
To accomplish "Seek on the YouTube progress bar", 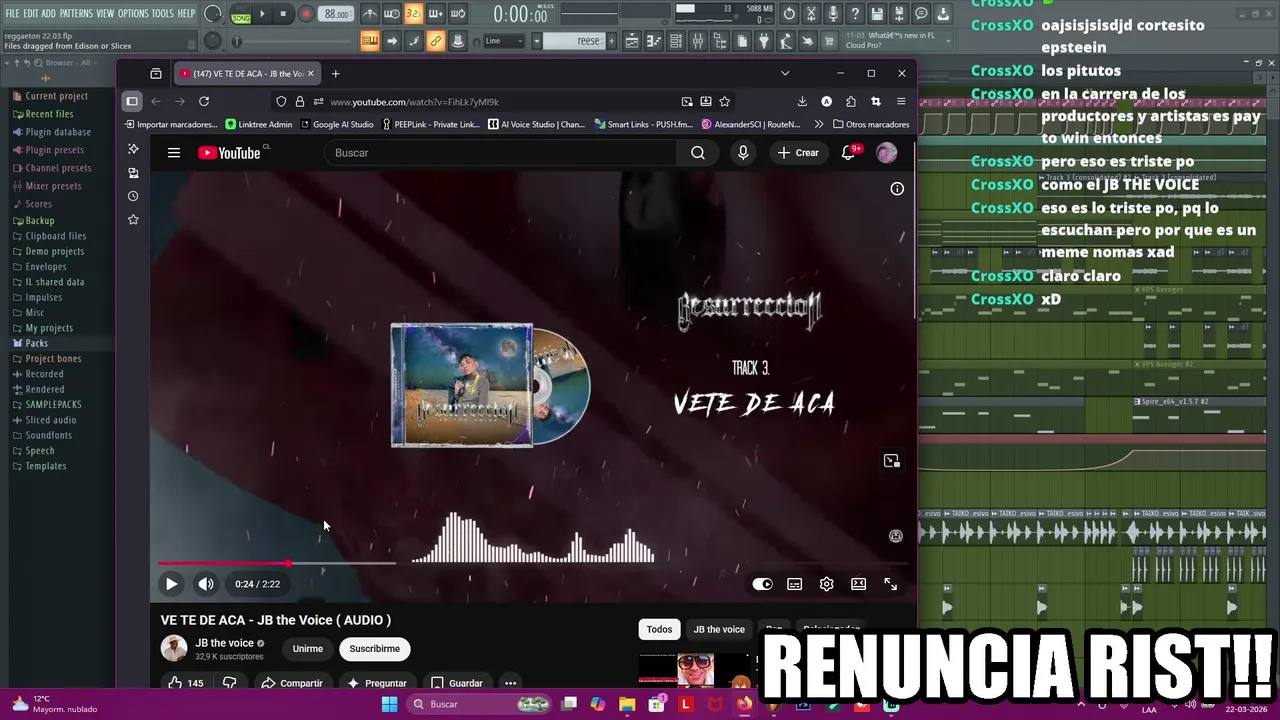I will [x=533, y=564].
